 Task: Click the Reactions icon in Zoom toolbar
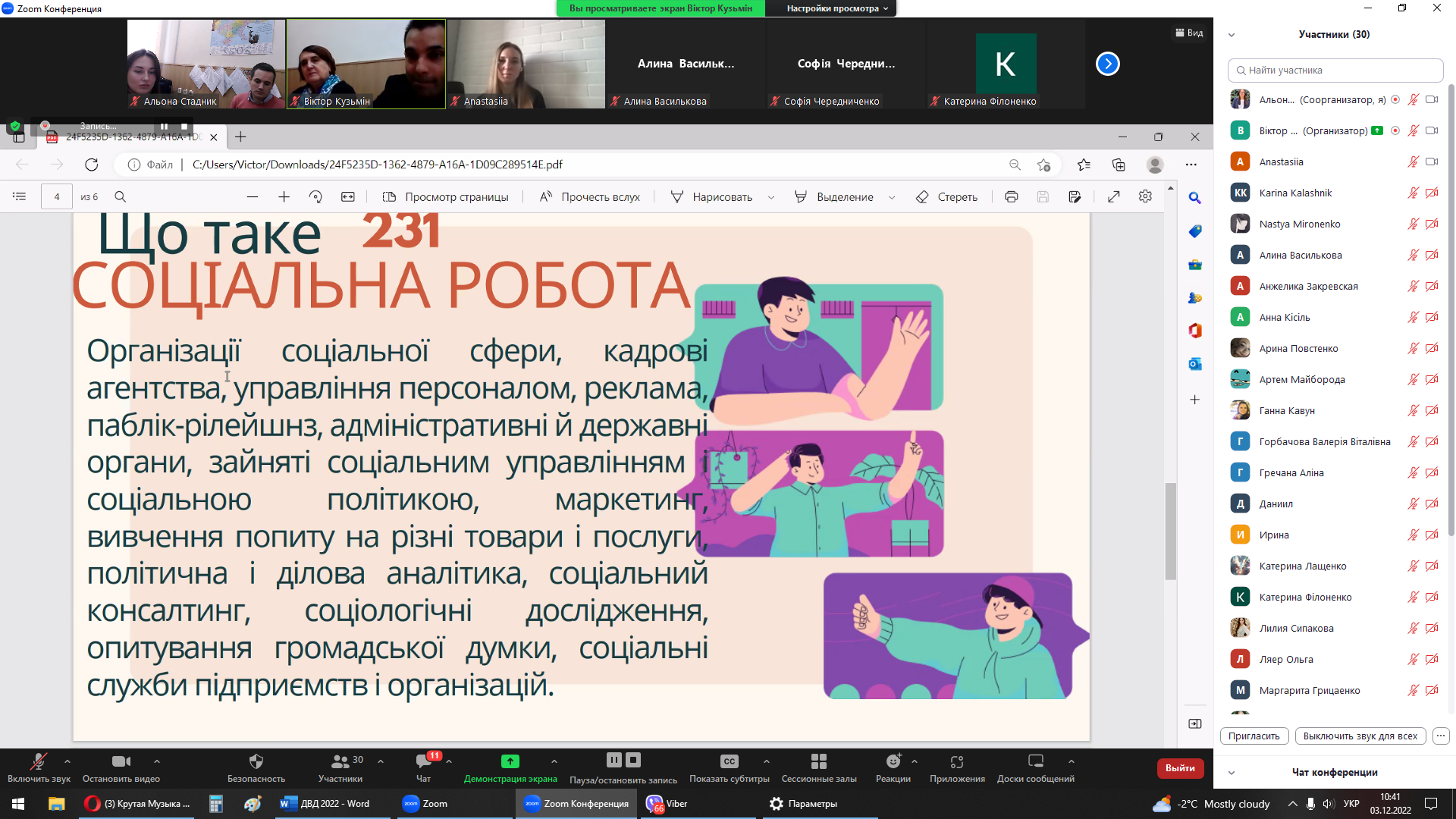coord(893,761)
